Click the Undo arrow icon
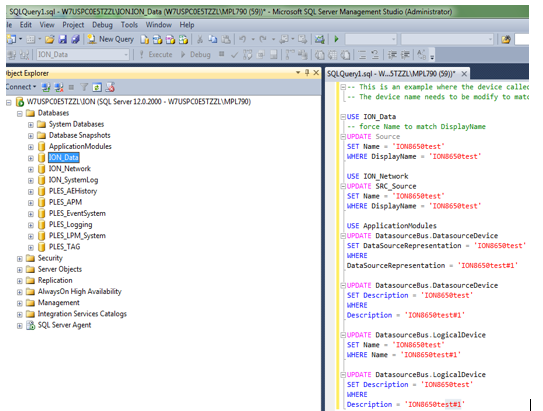Screen dimensions: 543x411 (243, 39)
